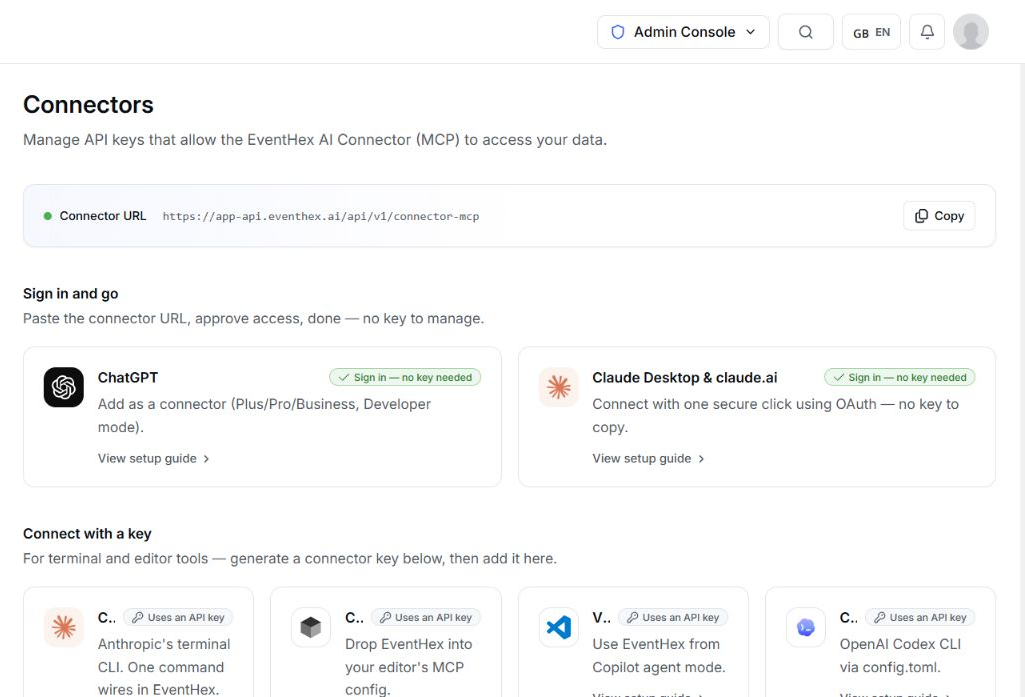Copy the connector URL
This screenshot has height=697, width=1025.
(939, 216)
